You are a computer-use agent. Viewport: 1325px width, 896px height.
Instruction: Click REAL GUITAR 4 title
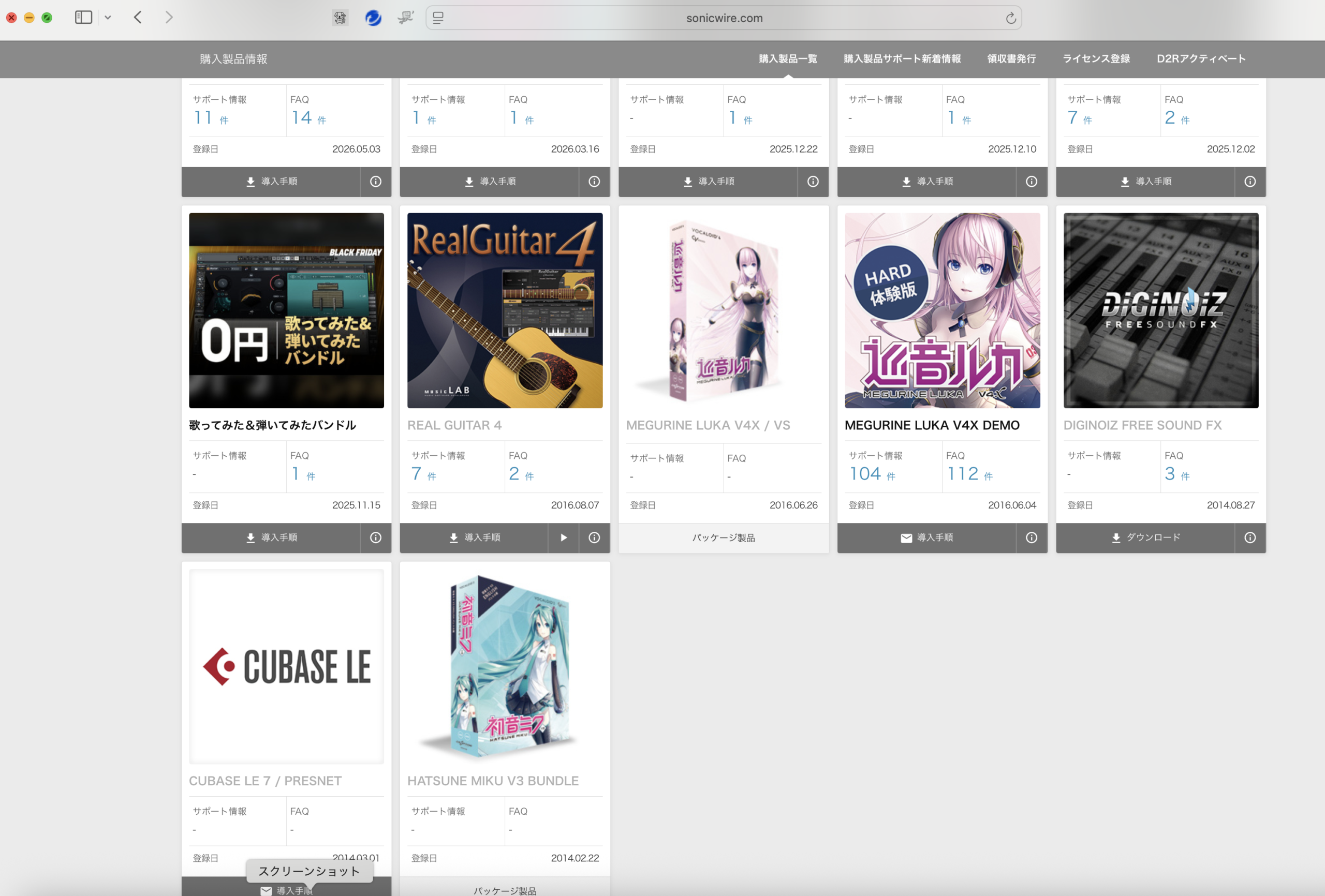tap(454, 425)
